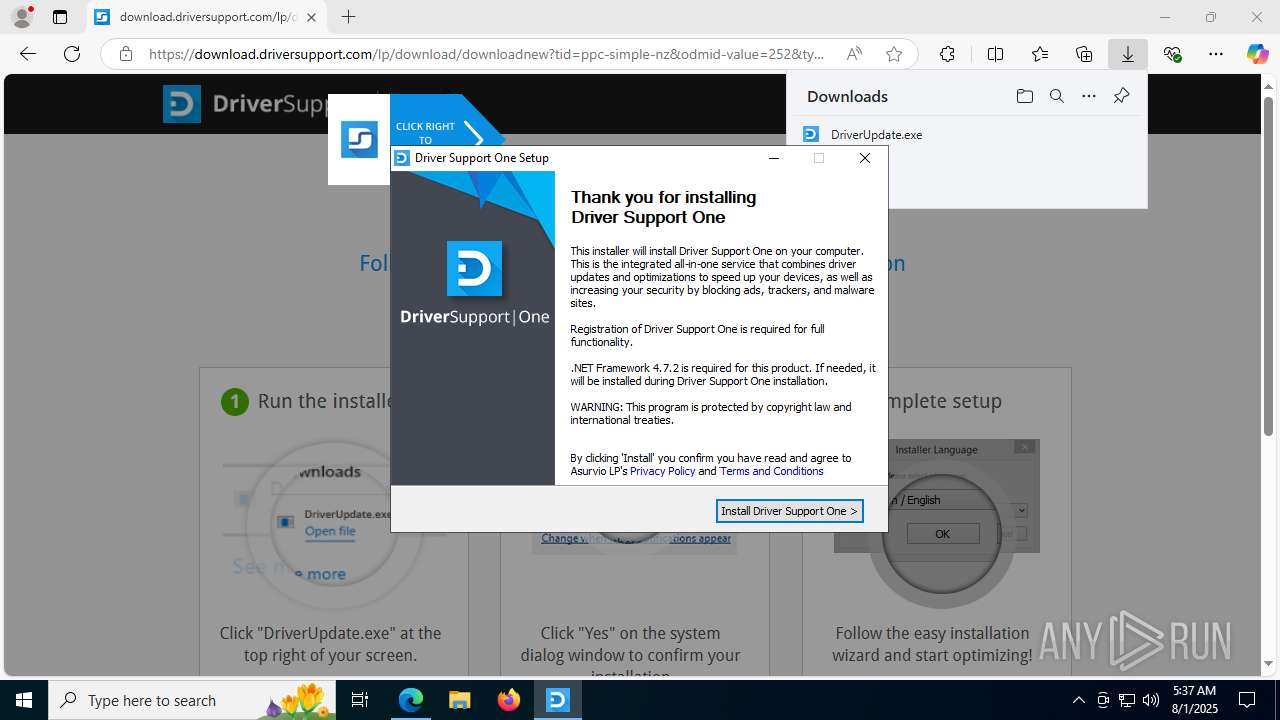Close the driversupport browser tab
1280x720 pixels.
coord(311,17)
